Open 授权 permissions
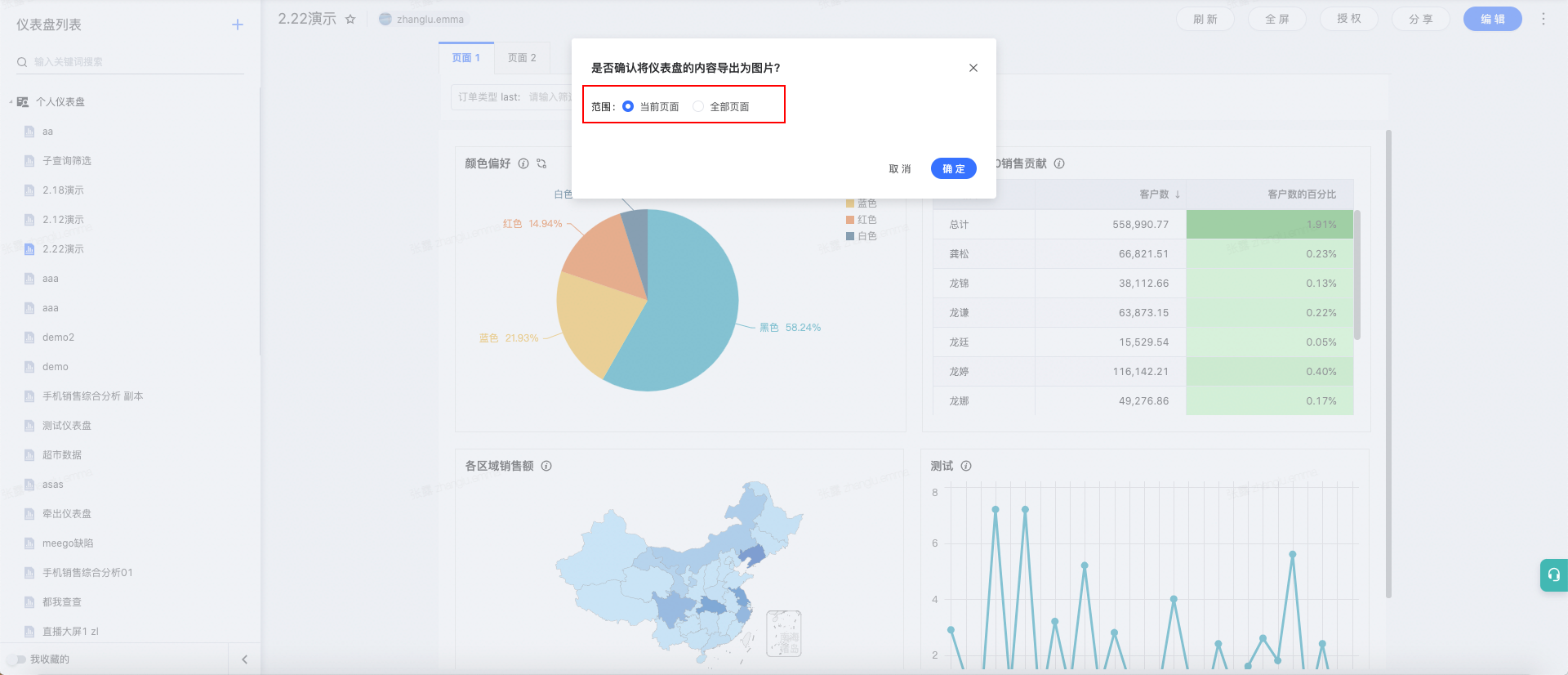Viewport: 1568px width, 675px height. point(1349,19)
